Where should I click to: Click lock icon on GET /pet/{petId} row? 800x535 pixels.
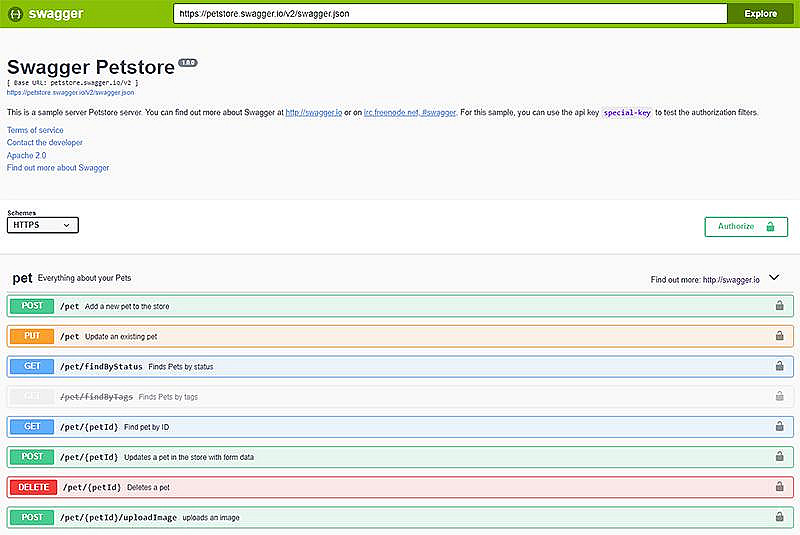[779, 427]
